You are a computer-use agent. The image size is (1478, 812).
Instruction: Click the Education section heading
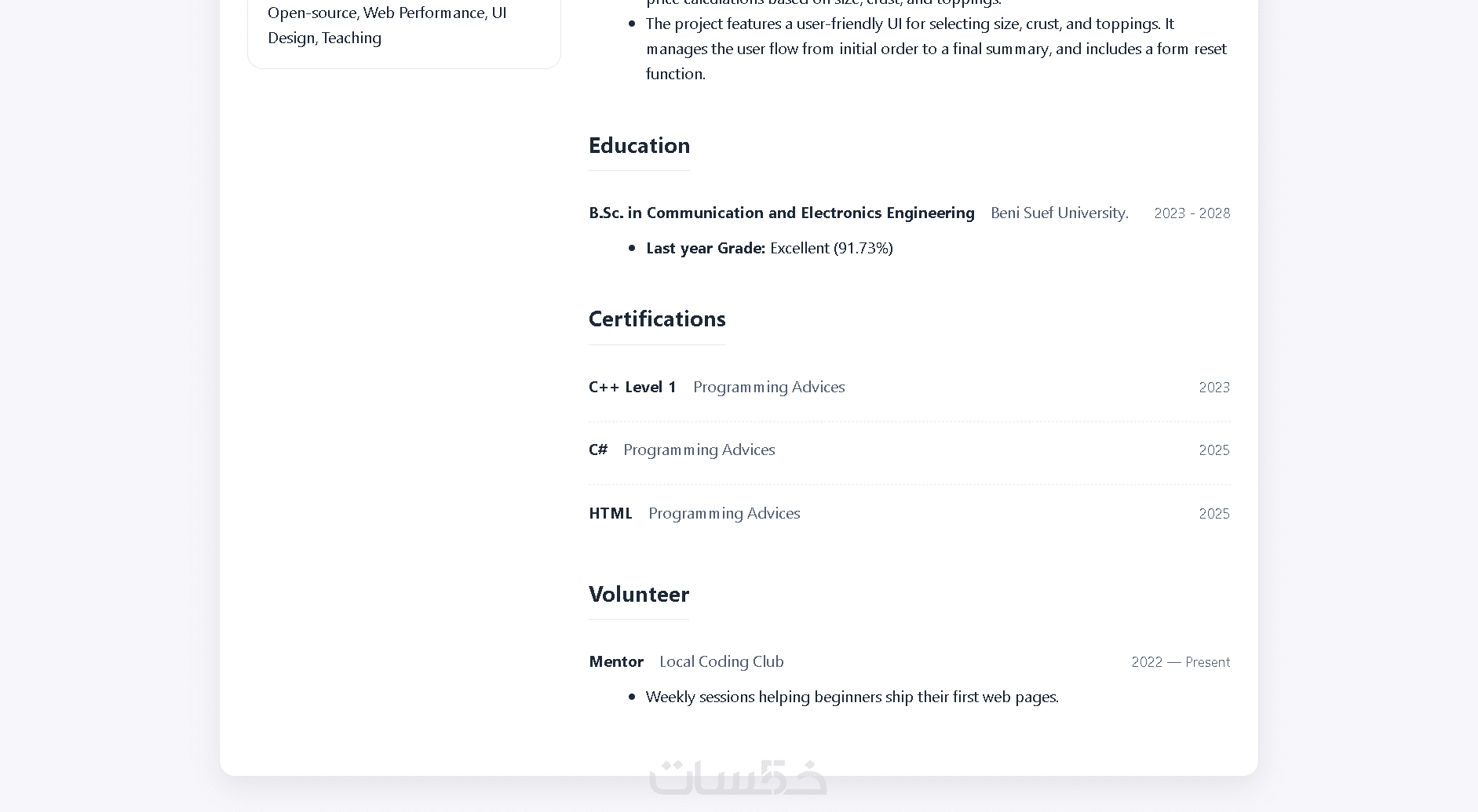click(639, 145)
